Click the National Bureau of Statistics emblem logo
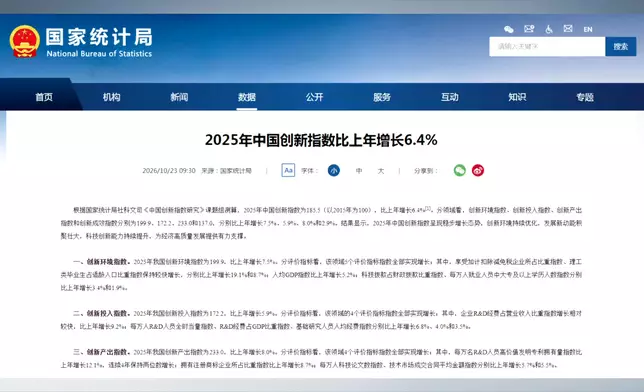This screenshot has height=392, width=644. (x=25, y=41)
